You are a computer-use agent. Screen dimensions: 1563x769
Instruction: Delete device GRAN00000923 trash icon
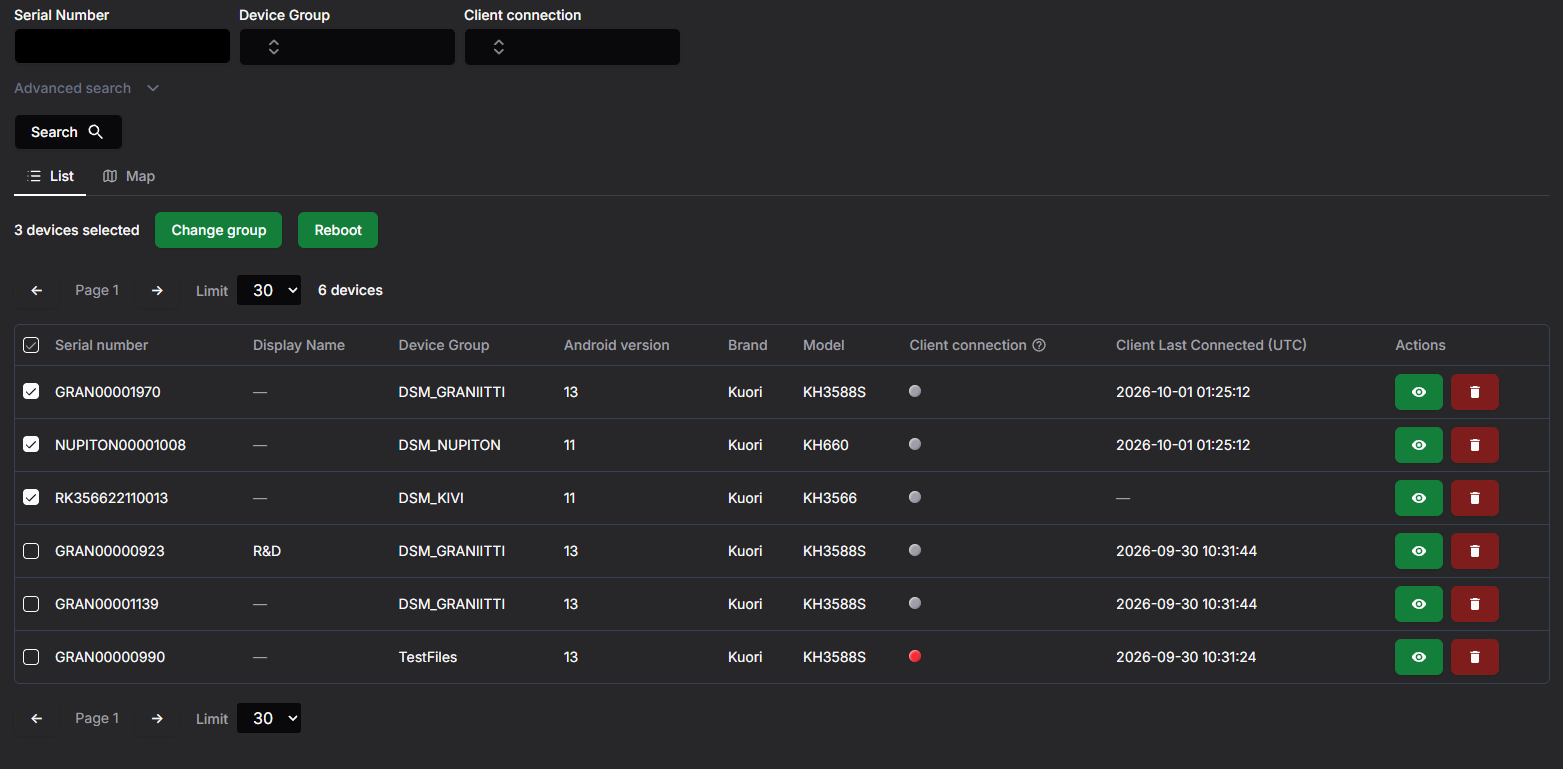click(x=1475, y=551)
